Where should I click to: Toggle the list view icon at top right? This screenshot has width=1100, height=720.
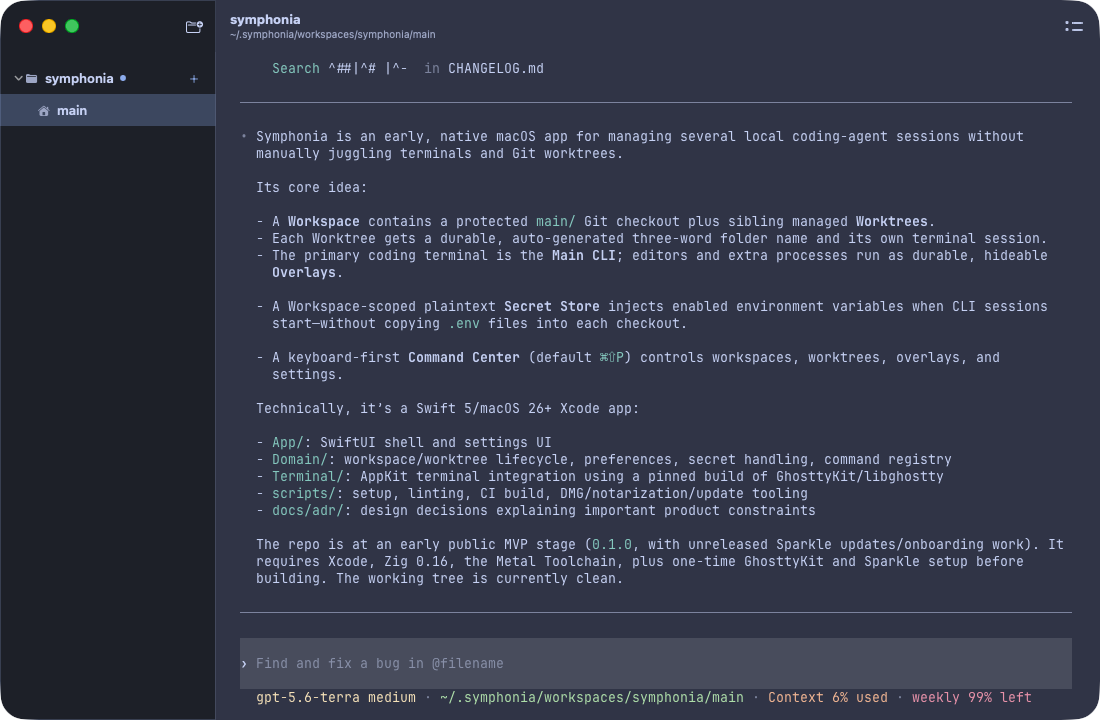pos(1073,27)
